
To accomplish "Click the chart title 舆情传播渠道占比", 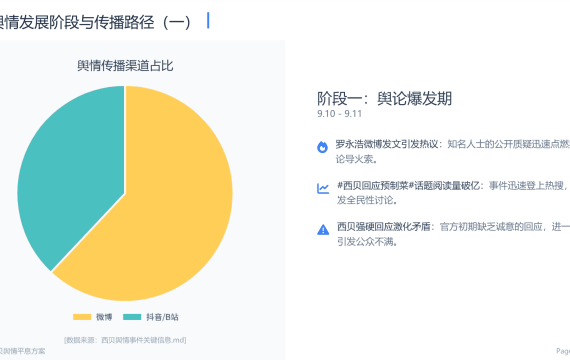I will (x=125, y=66).
